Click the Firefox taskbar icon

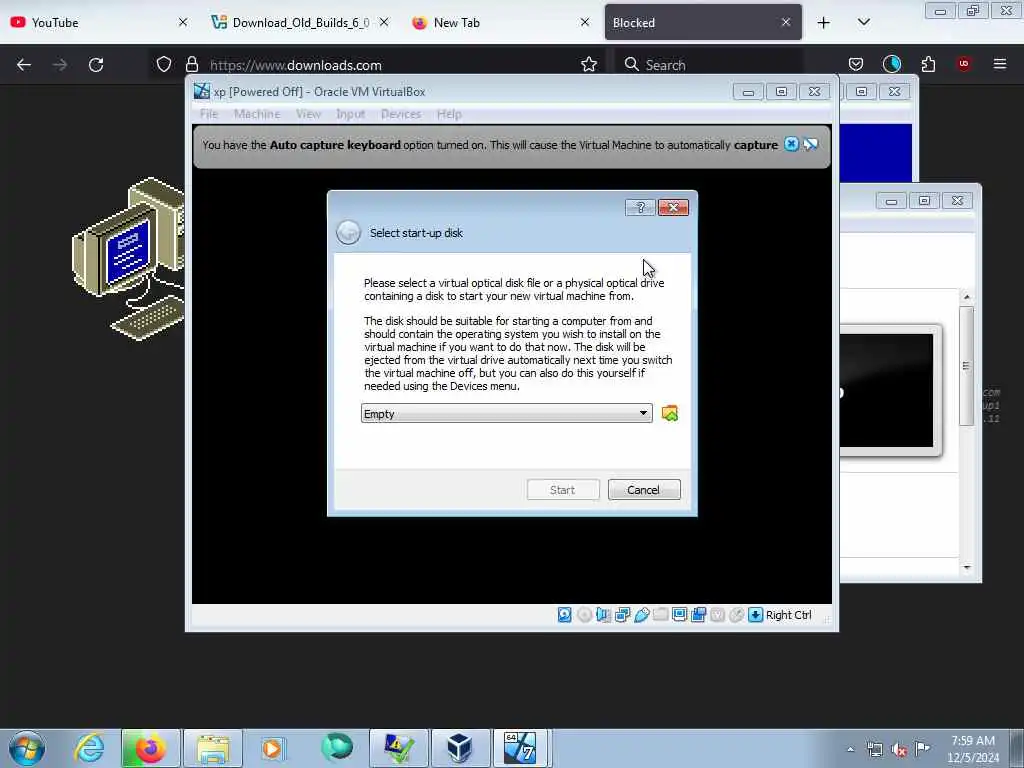[150, 748]
